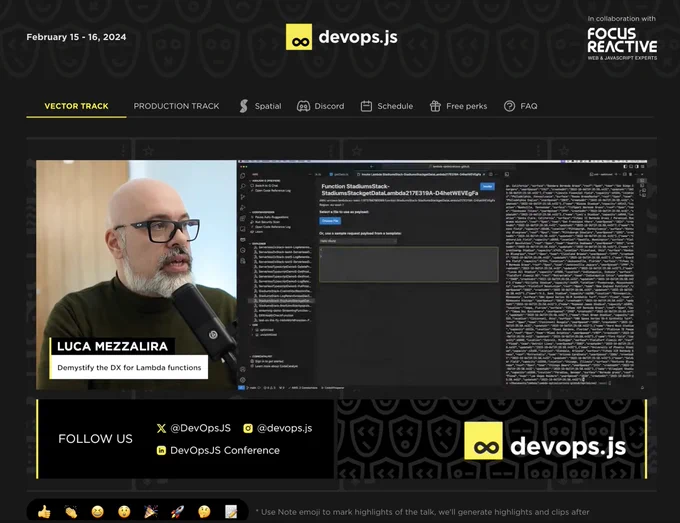Image resolution: width=680 pixels, height=523 pixels.
Task: Click the LinkedIn icon beside DevOpsJS Conference
Action: [161, 451]
